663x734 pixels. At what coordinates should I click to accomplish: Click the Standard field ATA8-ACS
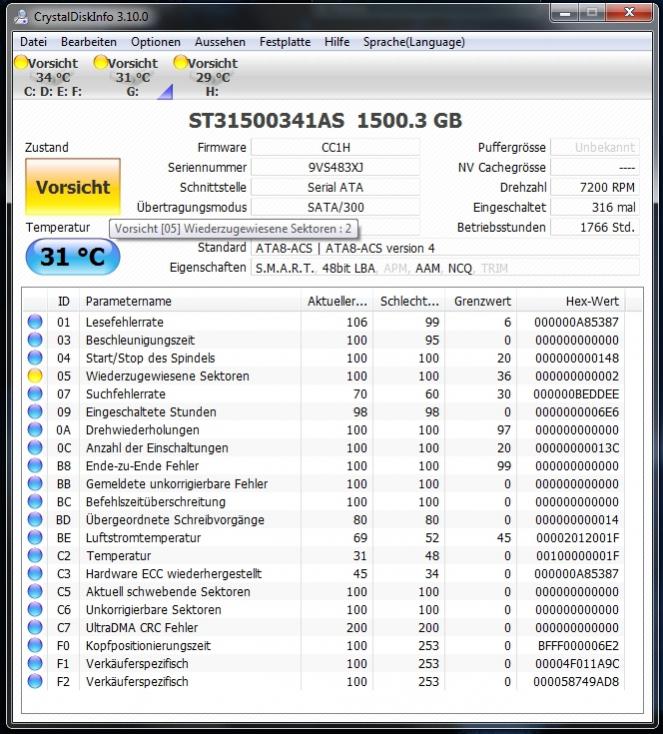tap(445, 248)
